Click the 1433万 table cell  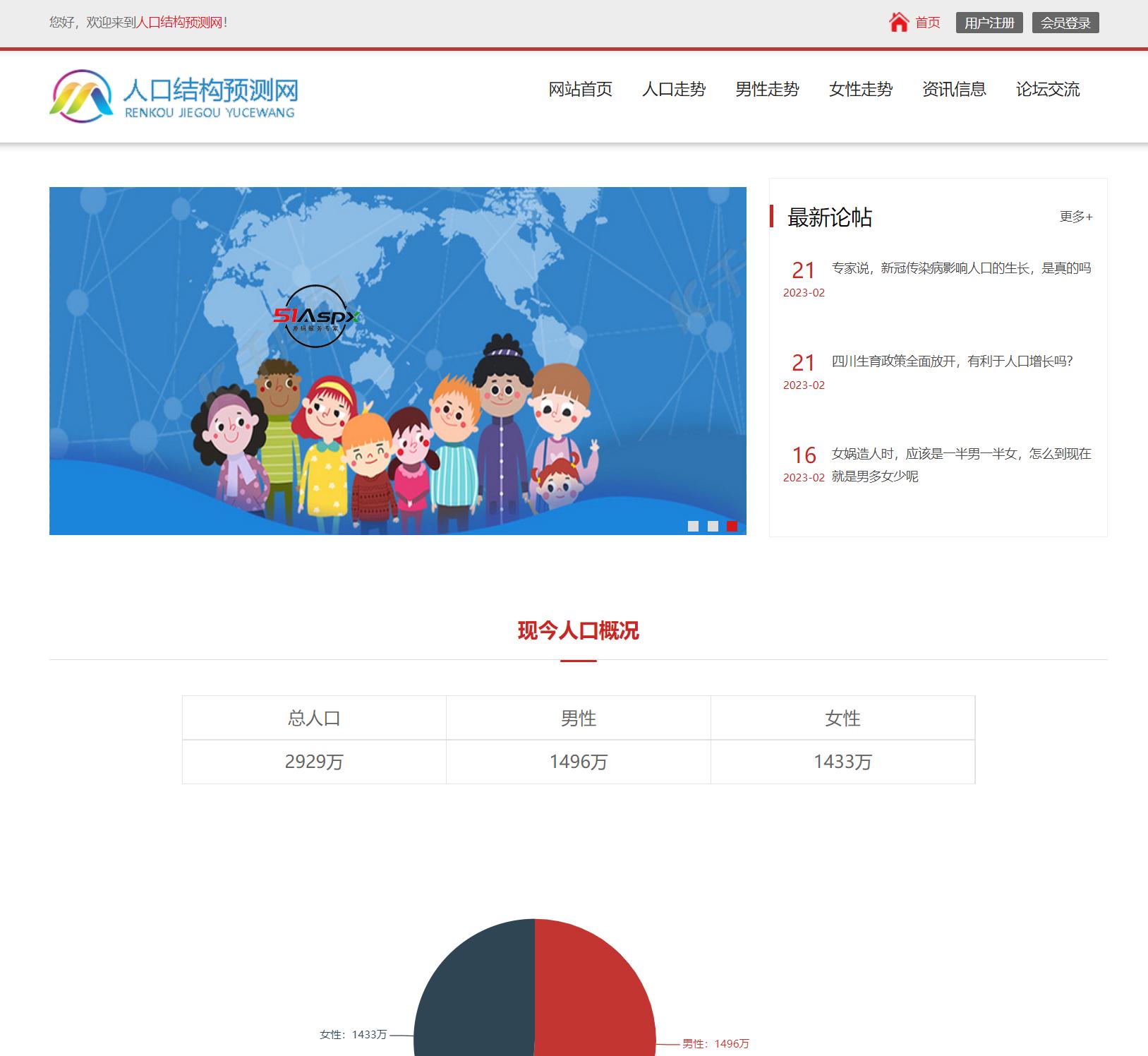(x=842, y=762)
